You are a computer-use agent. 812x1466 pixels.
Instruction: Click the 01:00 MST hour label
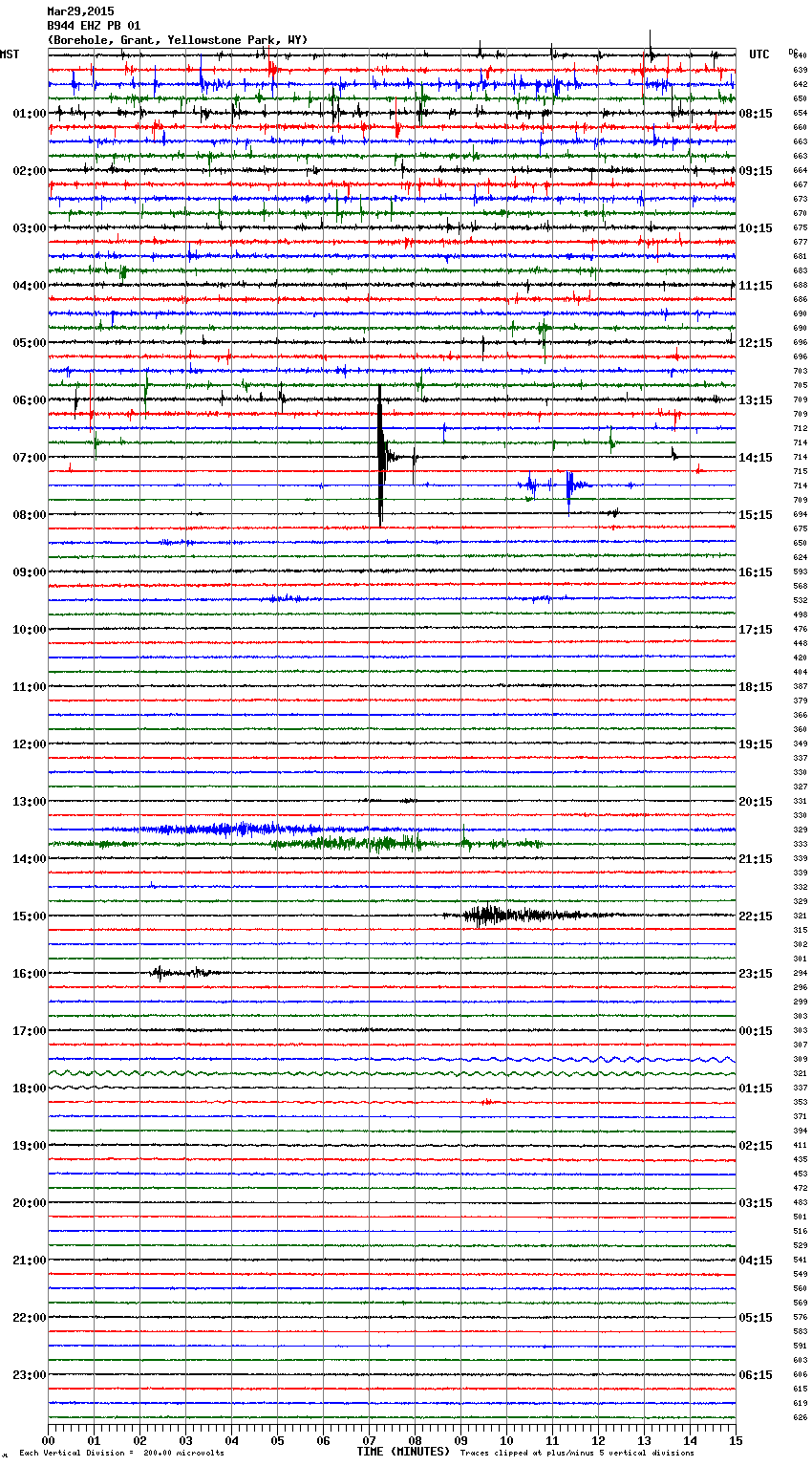click(29, 114)
